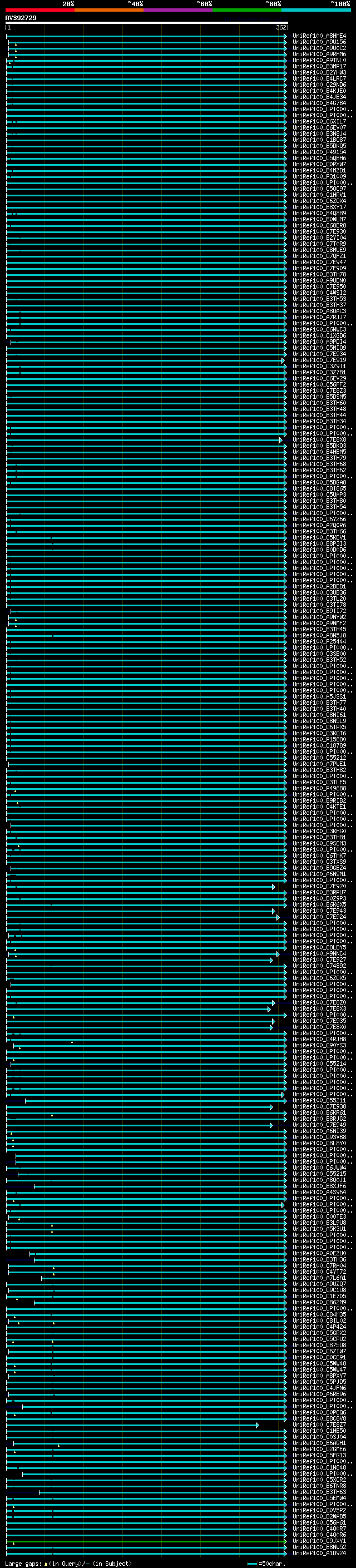Select the UniRef100_Q1HRV1 label
The height and width of the screenshot is (1568, 356).
(x=319, y=195)
